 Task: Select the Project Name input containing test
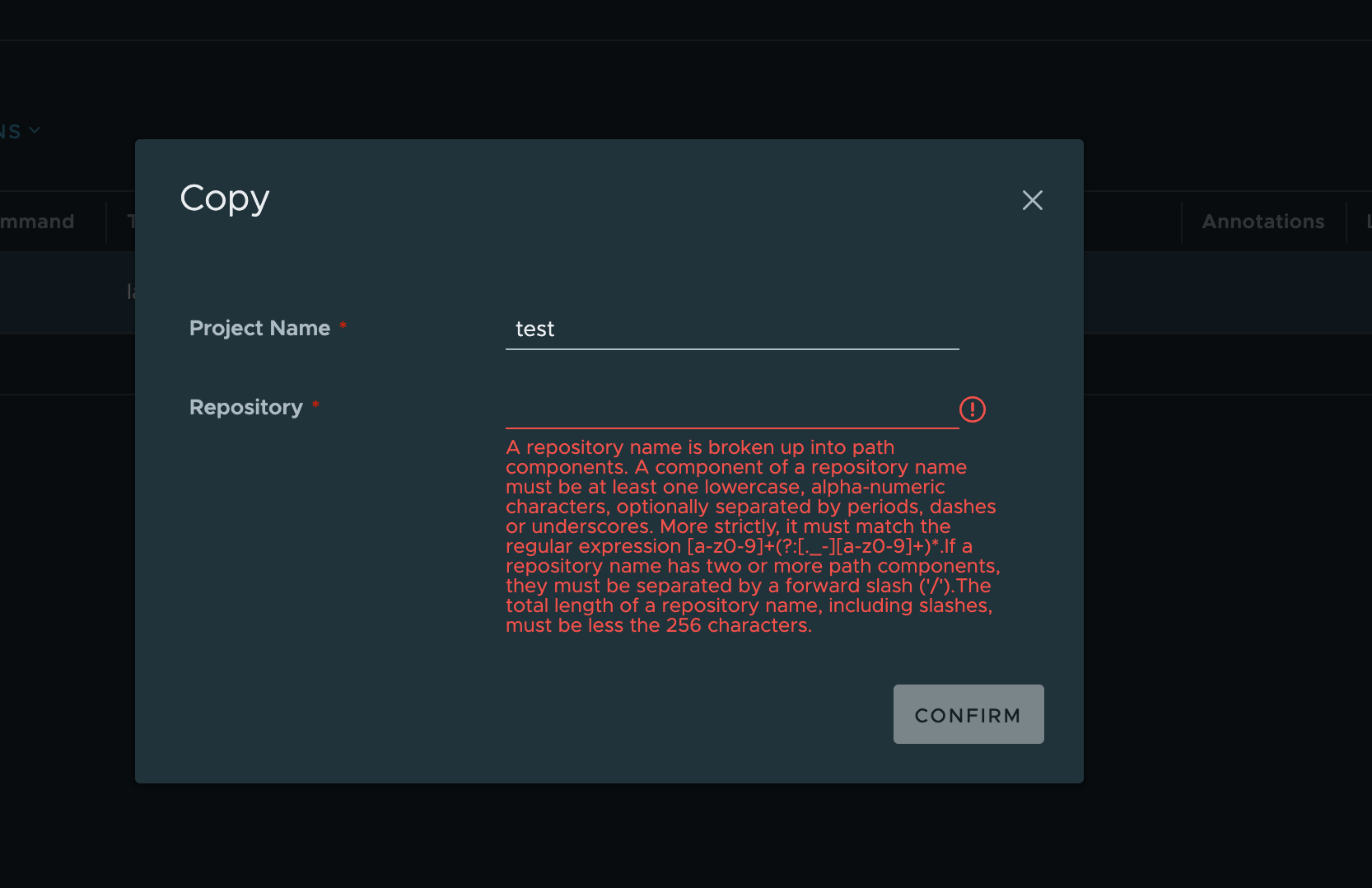point(731,329)
